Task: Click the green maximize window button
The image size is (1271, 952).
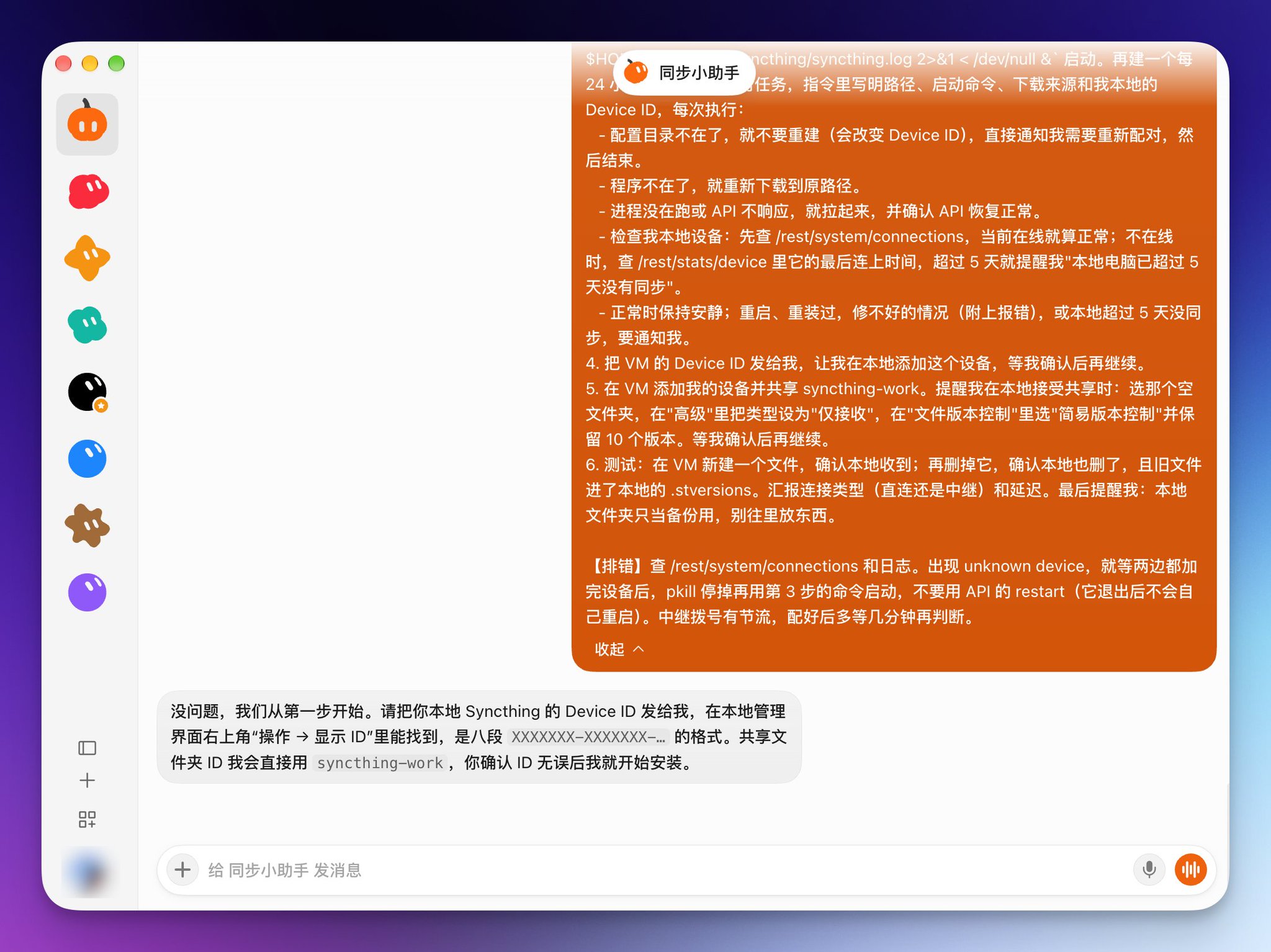Action: (x=116, y=63)
